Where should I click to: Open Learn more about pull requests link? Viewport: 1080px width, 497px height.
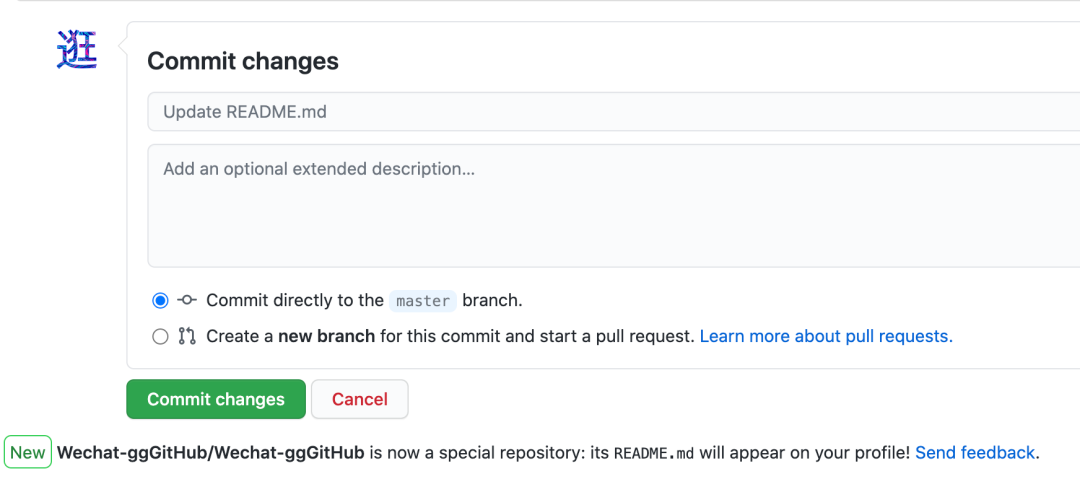pyautogui.click(x=826, y=336)
